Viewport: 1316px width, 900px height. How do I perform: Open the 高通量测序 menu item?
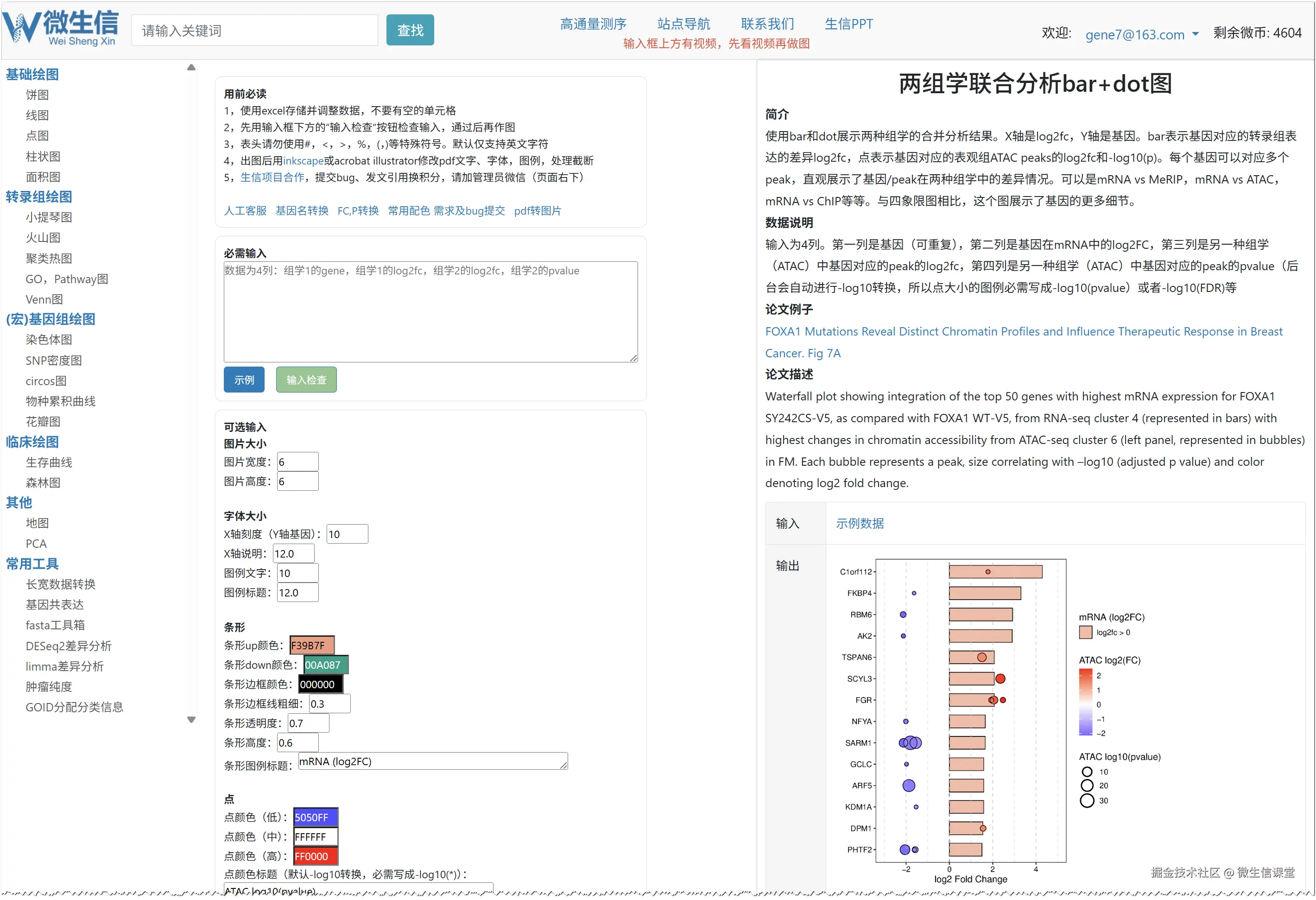point(593,24)
